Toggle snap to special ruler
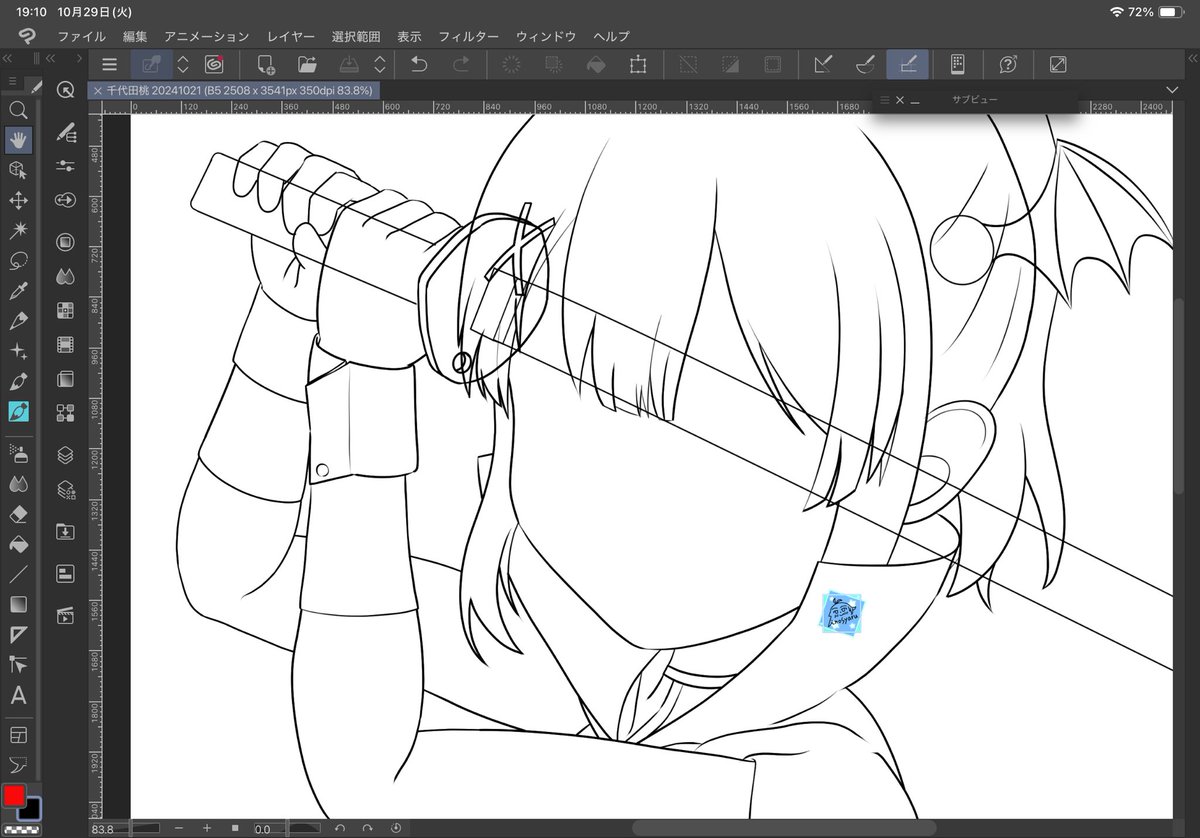The image size is (1200, 838). pos(866,64)
